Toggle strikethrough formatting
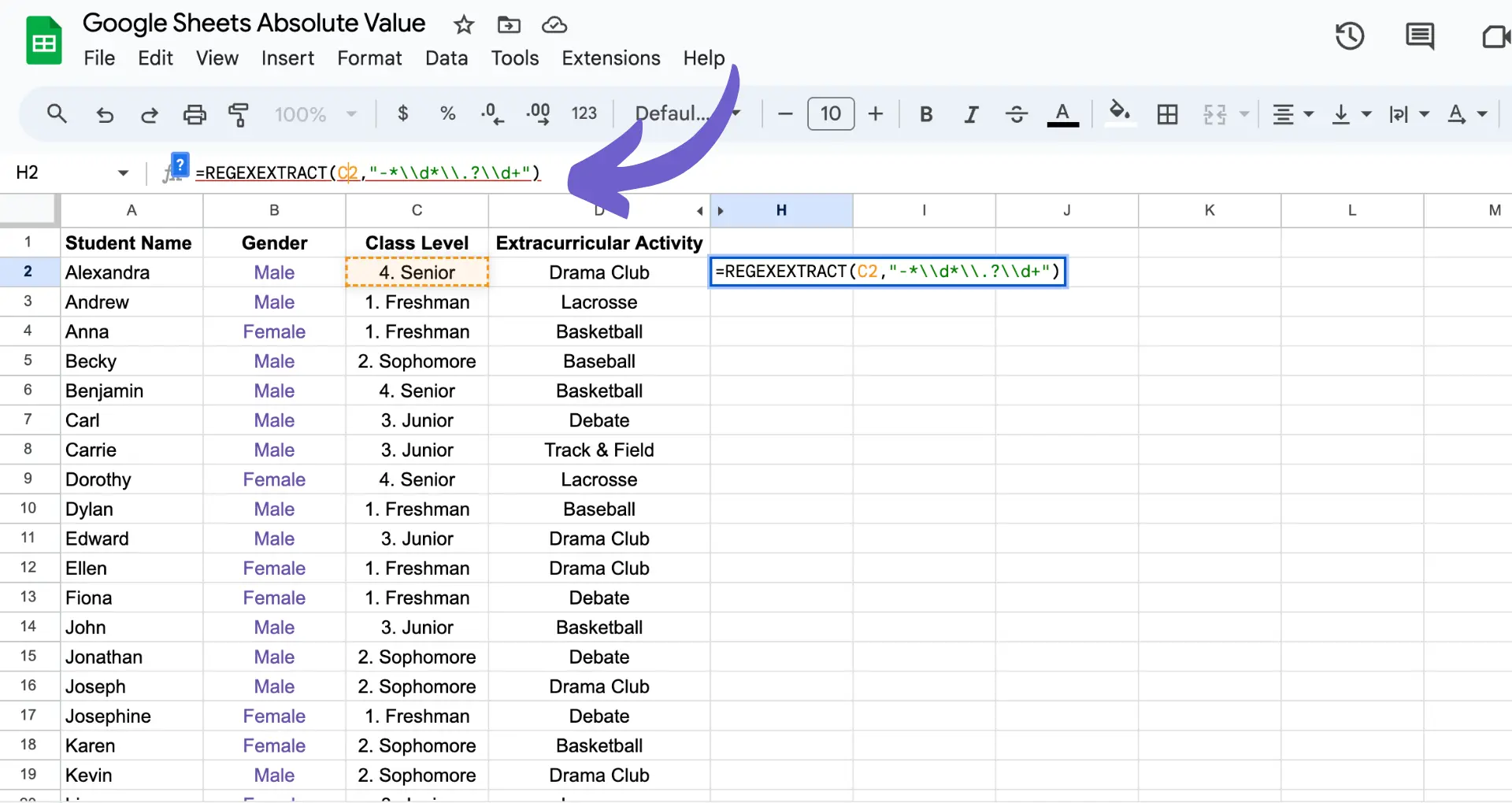The width and height of the screenshot is (1512, 803). pos(1017,115)
